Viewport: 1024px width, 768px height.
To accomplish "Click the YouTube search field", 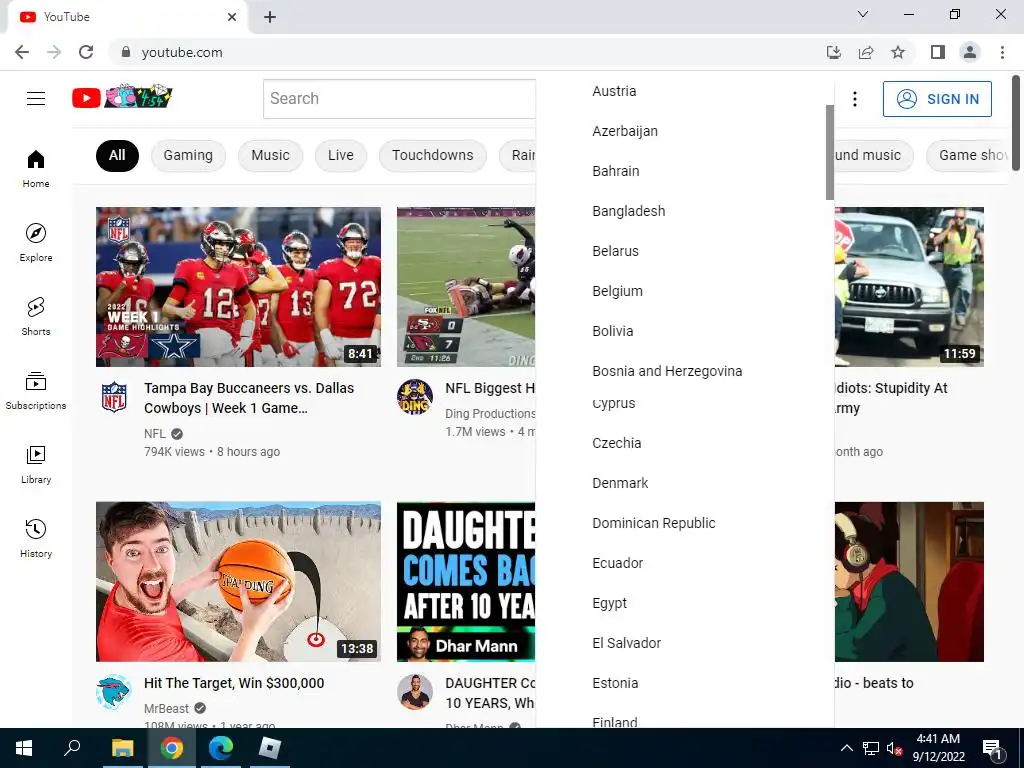I will pos(399,99).
